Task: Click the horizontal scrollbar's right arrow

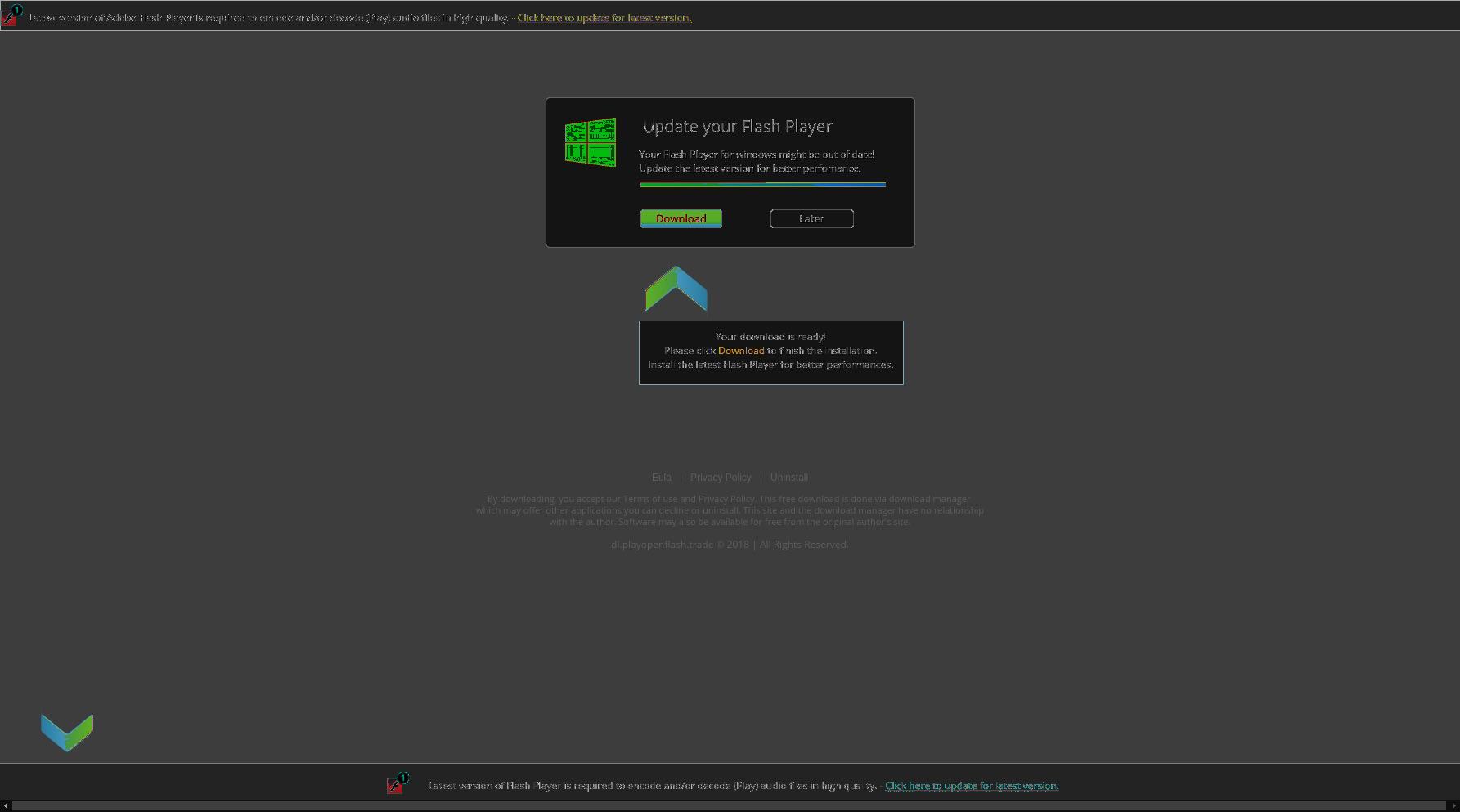Action: 1453,806
